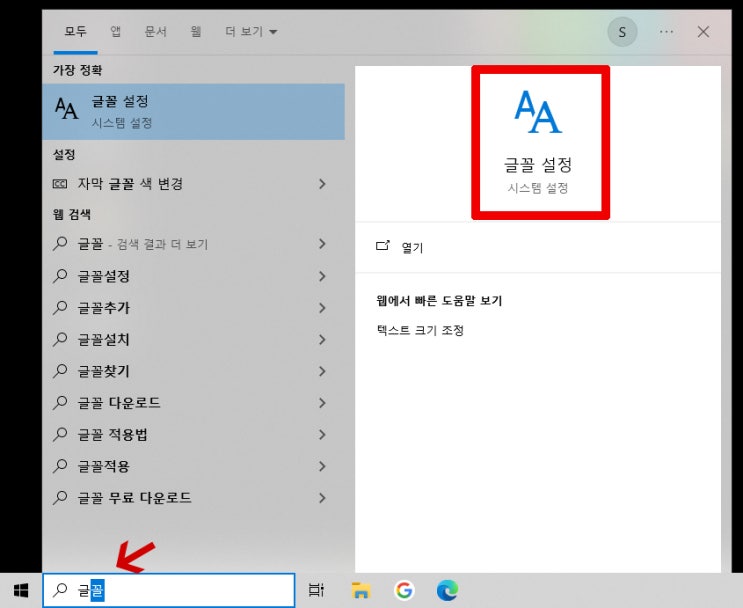
Task: Click search icon beside 글꼴찾기
Action: click(60, 371)
